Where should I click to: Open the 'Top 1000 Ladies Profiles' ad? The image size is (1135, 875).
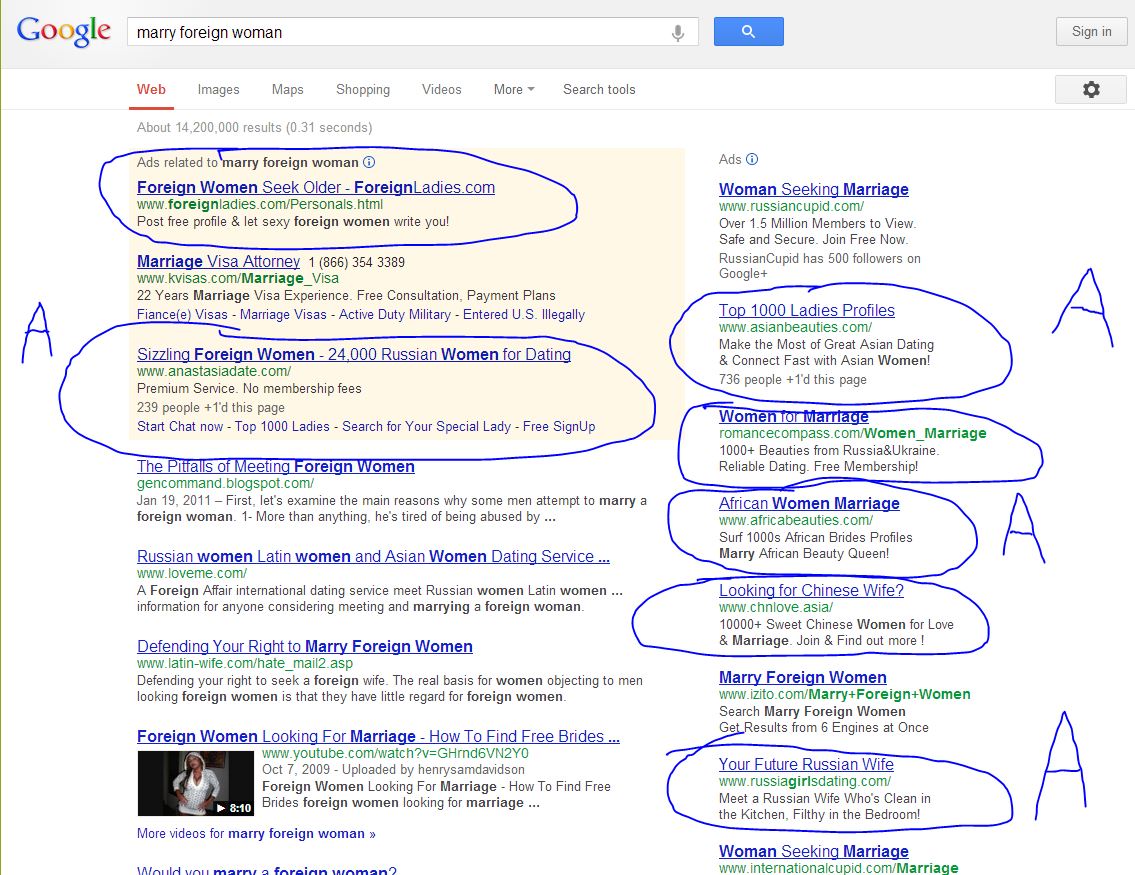pyautogui.click(x=806, y=310)
